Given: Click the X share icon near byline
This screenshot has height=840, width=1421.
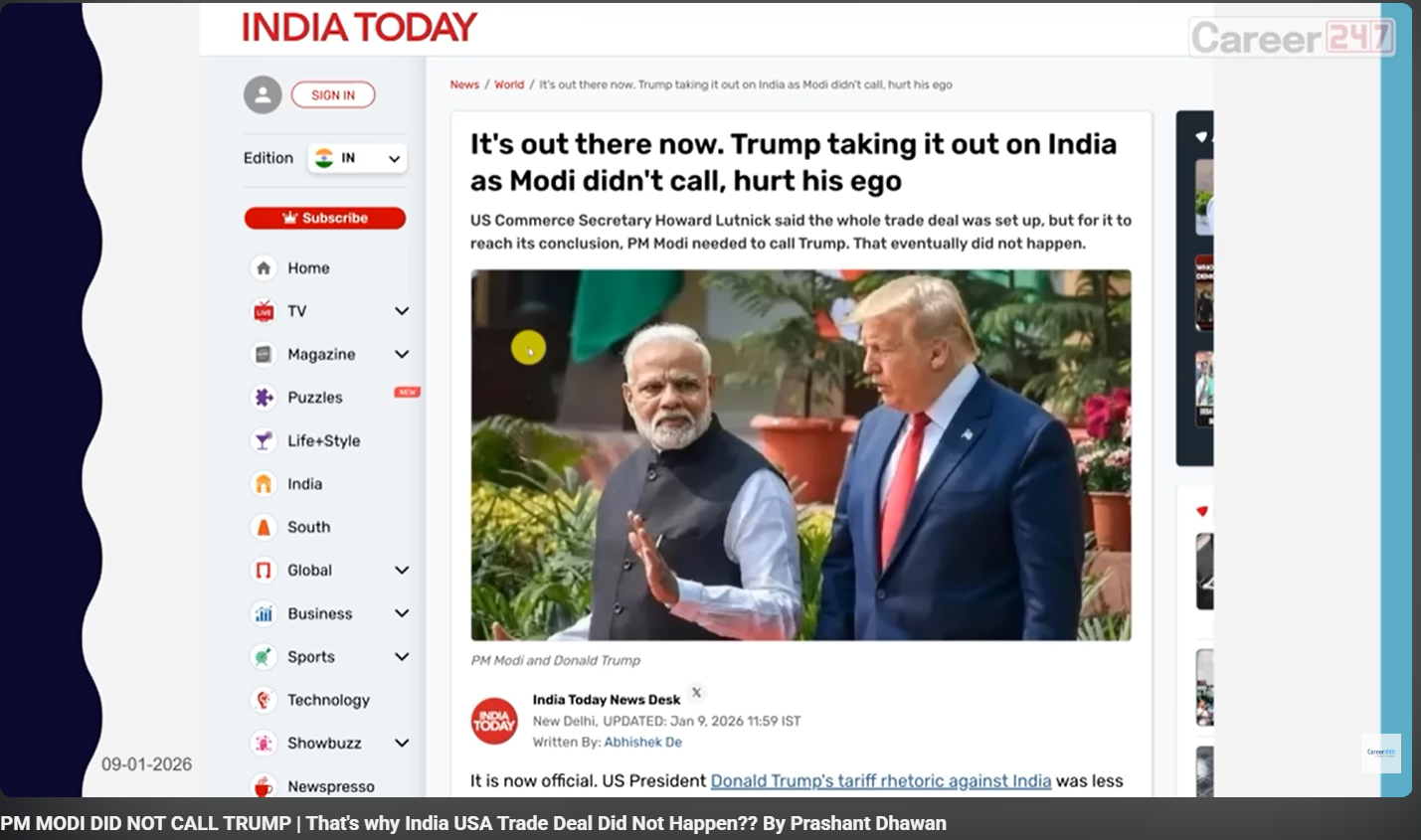Looking at the screenshot, I should [x=696, y=693].
